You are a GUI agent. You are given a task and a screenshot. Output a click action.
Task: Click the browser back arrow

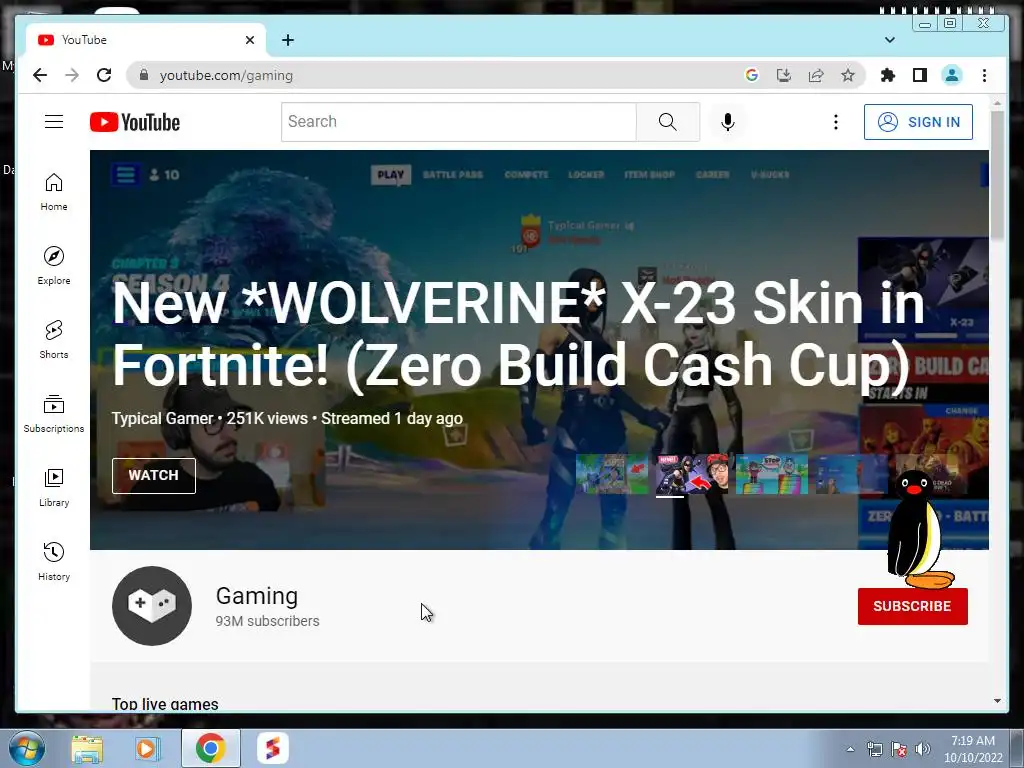coord(40,75)
